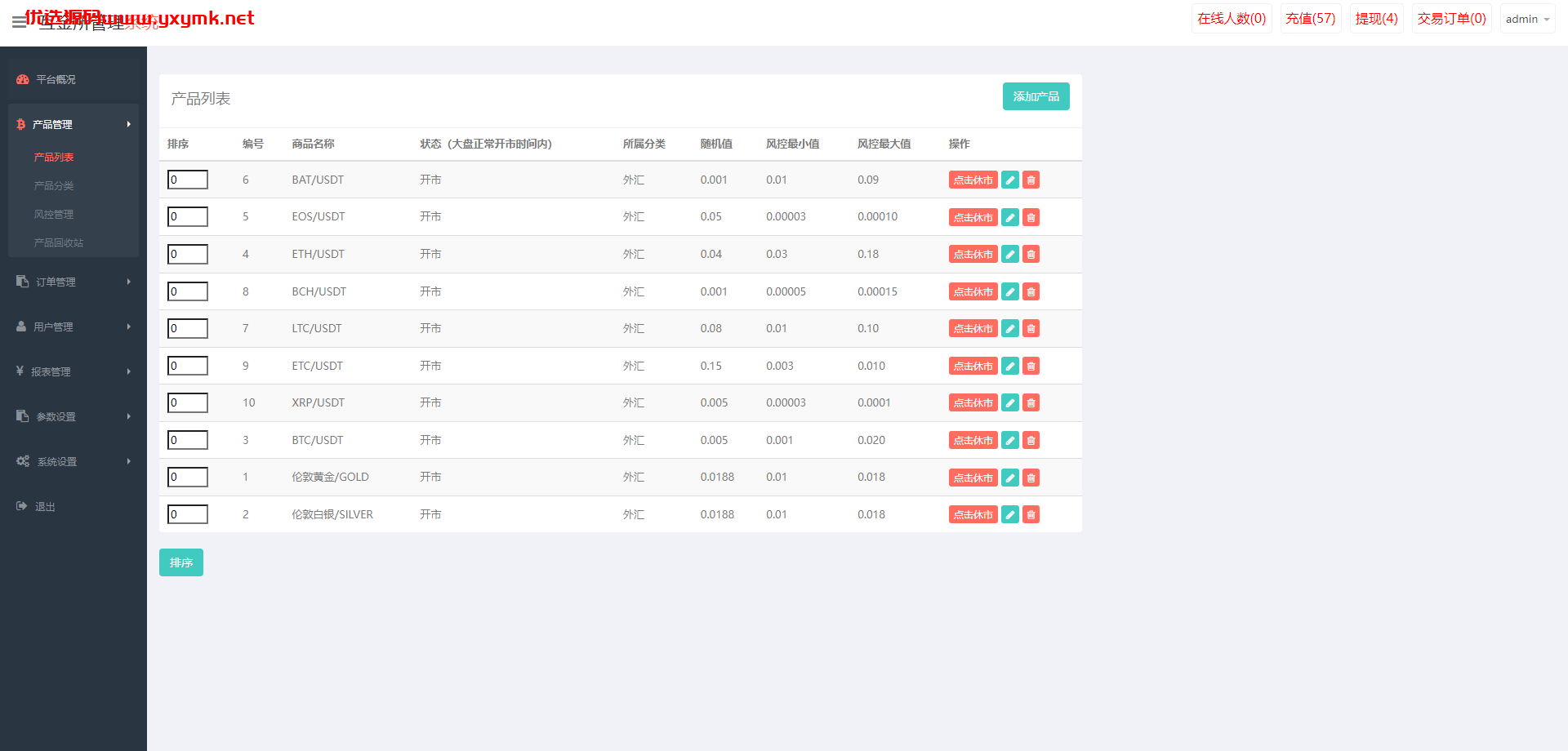Image resolution: width=1568 pixels, height=751 pixels.
Task: Delete the LTC/USDT row via trash icon
Action: pyautogui.click(x=1031, y=328)
